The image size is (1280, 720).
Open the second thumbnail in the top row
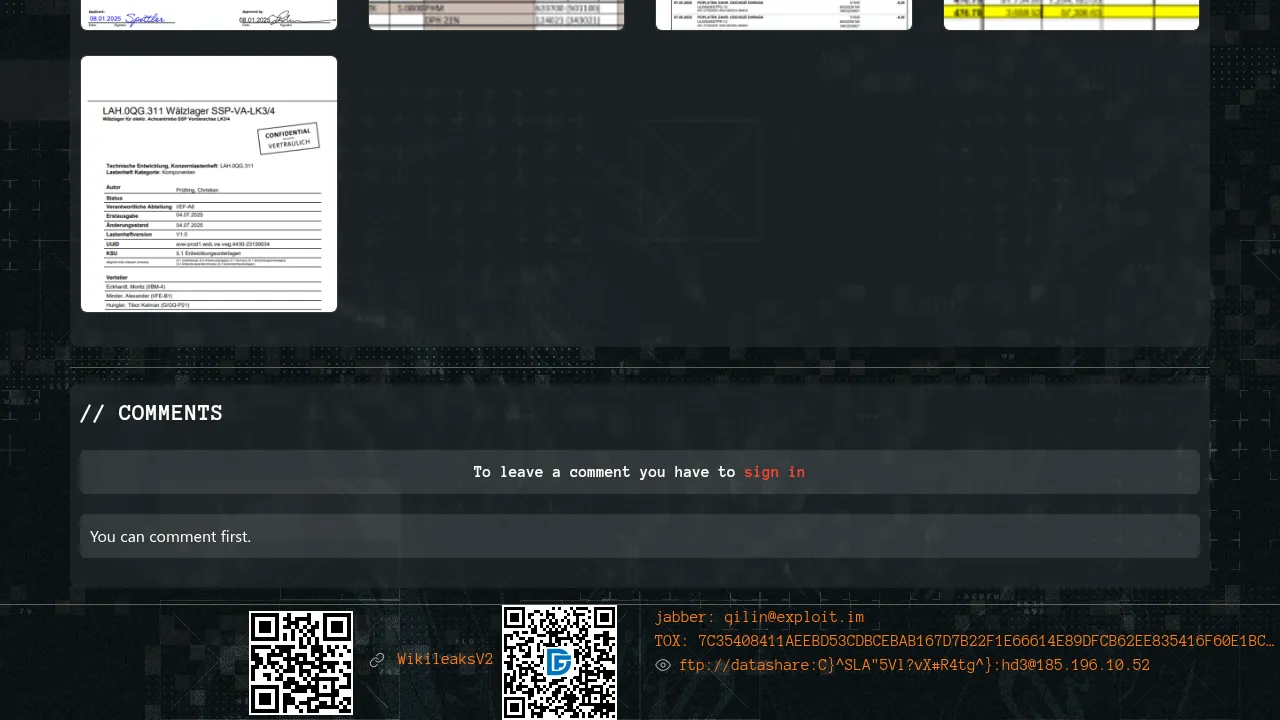pos(496,15)
